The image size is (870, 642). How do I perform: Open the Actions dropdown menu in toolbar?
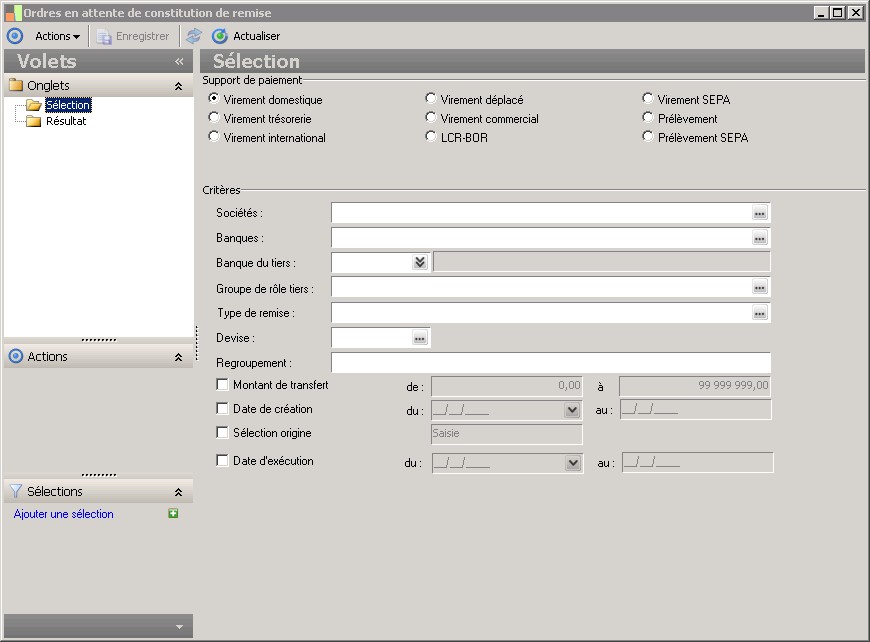point(57,36)
